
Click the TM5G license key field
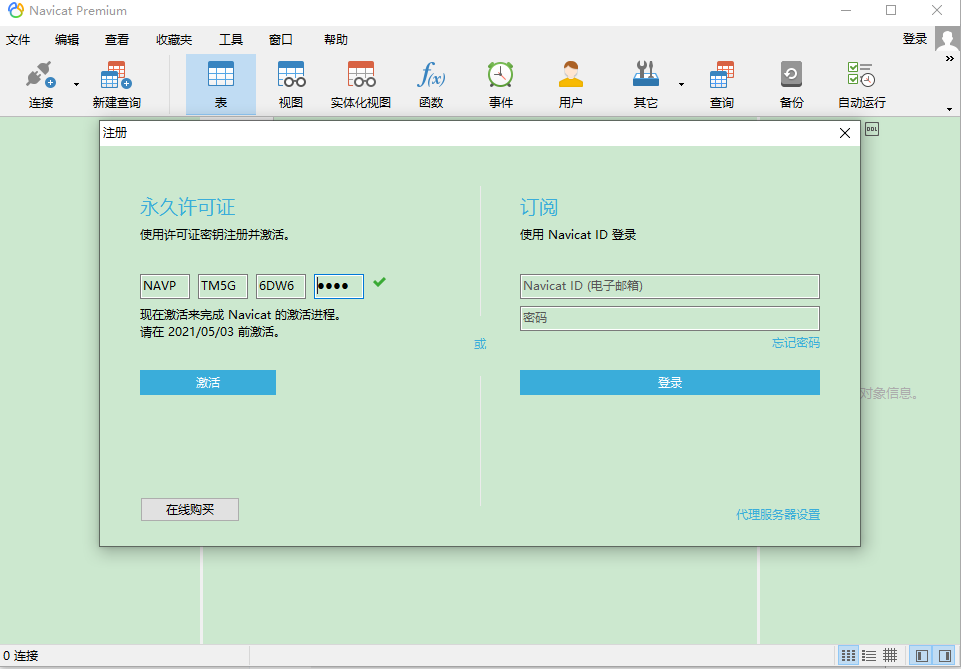click(223, 286)
